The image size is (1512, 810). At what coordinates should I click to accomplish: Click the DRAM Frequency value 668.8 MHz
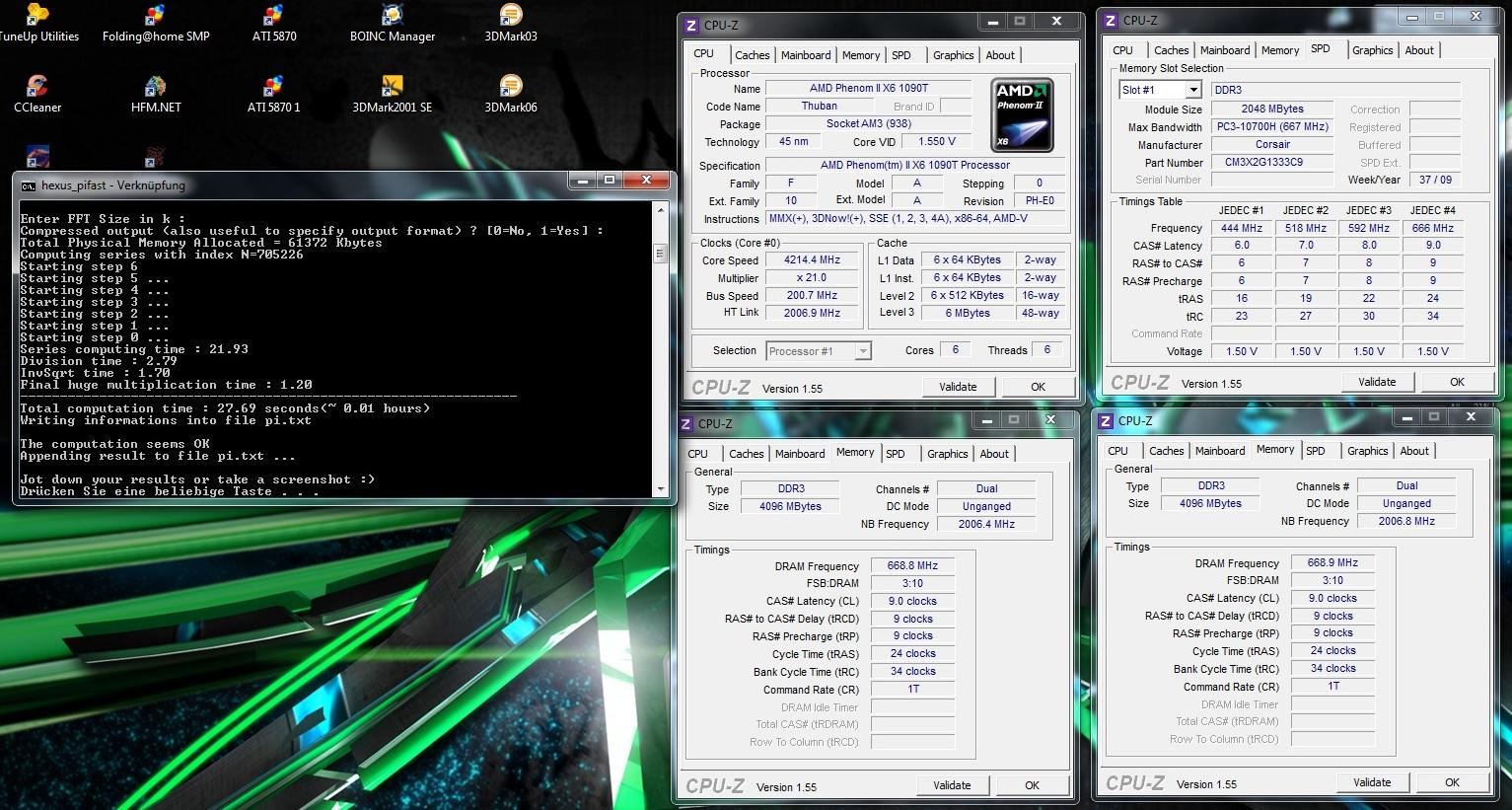912,566
